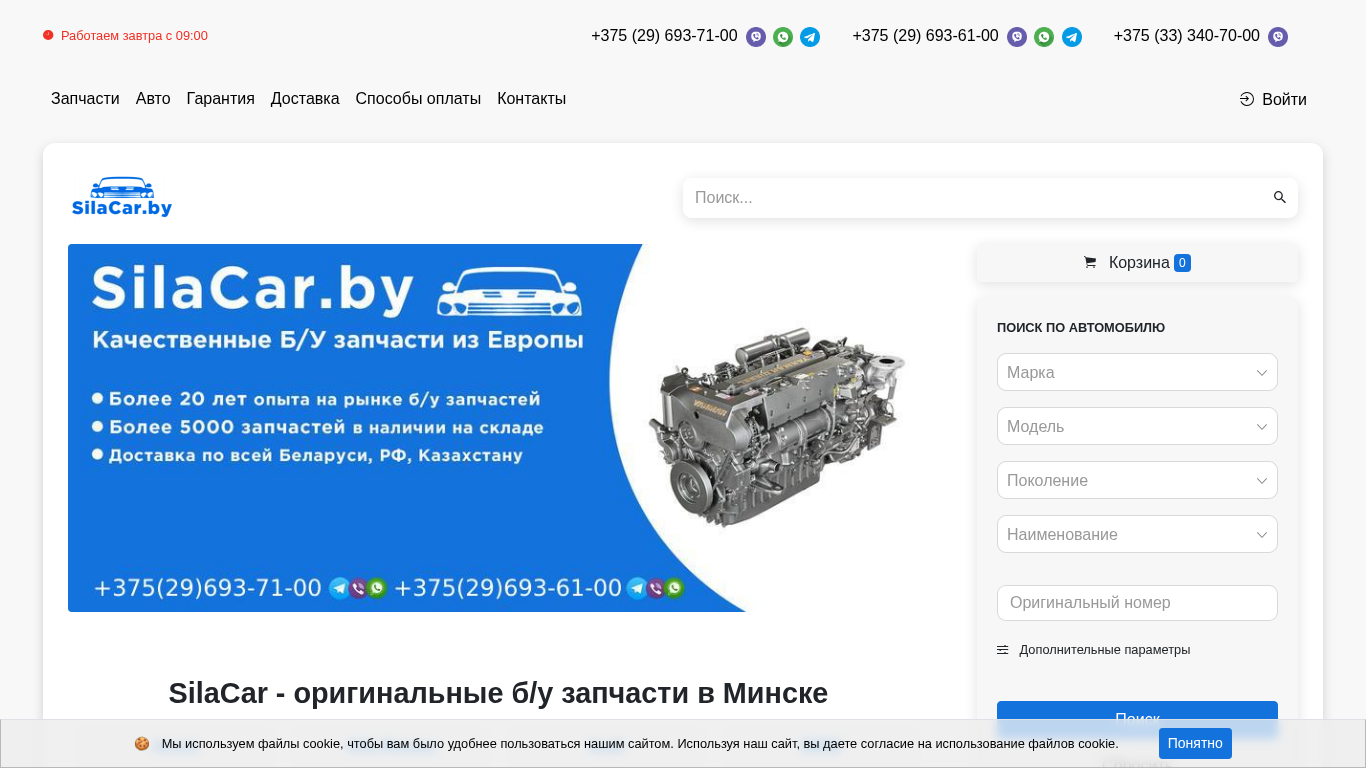
Task: Expand the Марка dropdown
Action: [x=1137, y=372]
